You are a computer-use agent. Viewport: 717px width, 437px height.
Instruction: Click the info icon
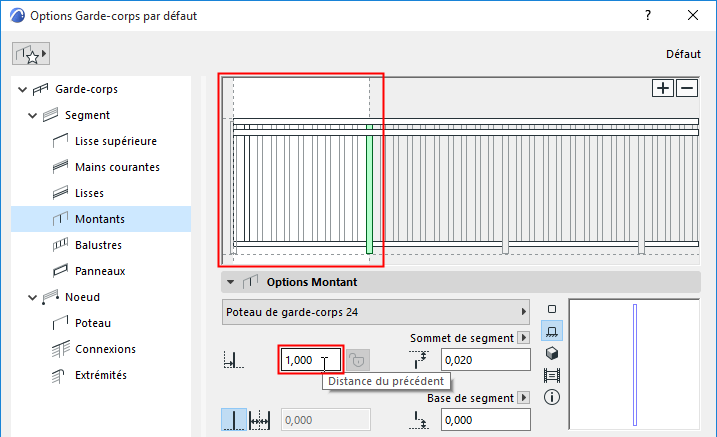tap(552, 397)
